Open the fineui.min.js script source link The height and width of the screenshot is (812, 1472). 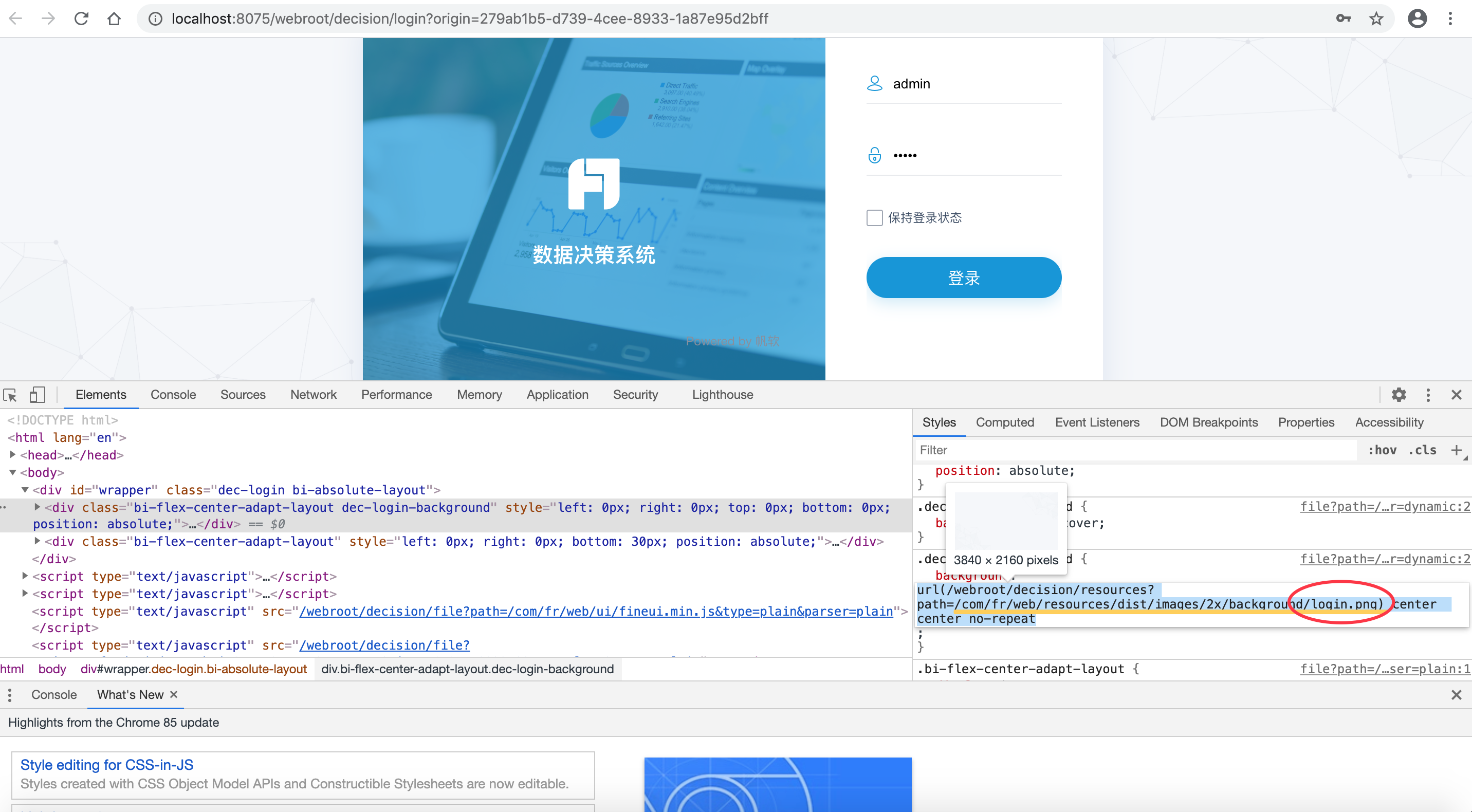pos(596,612)
